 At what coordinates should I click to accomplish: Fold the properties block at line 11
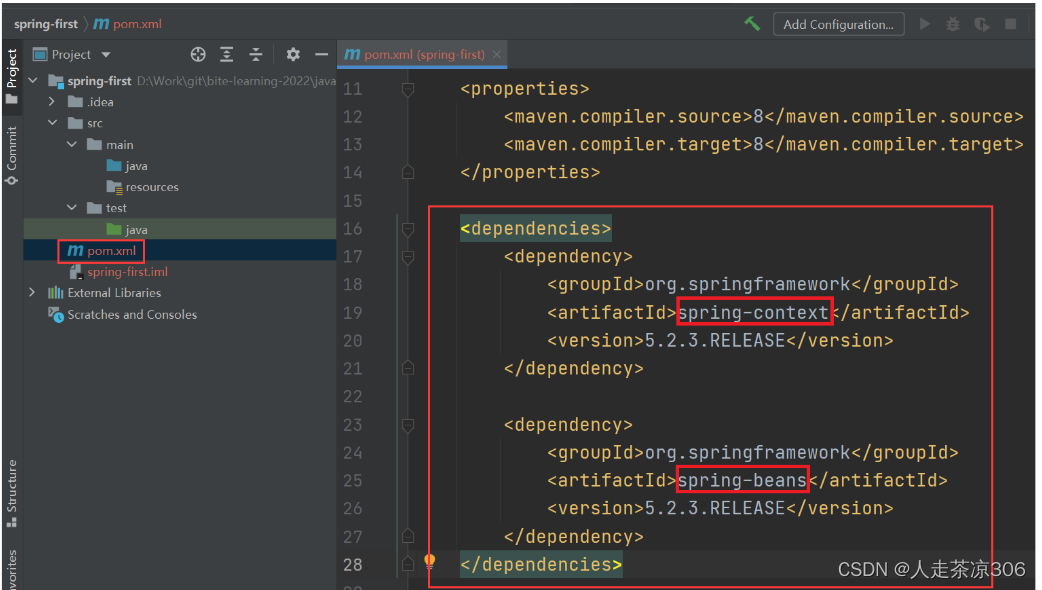click(x=408, y=89)
